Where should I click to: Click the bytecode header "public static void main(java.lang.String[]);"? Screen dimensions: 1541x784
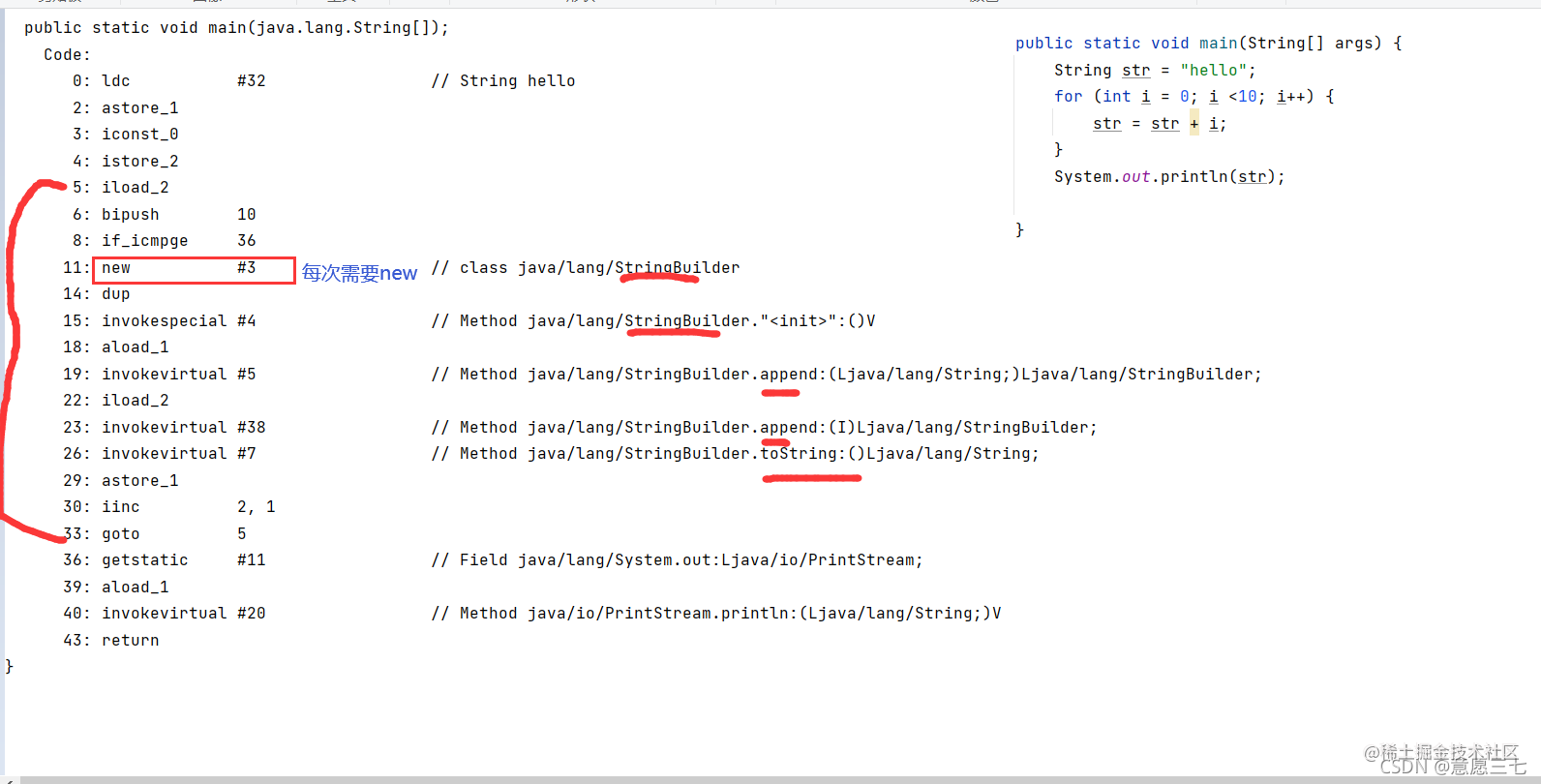237,28
